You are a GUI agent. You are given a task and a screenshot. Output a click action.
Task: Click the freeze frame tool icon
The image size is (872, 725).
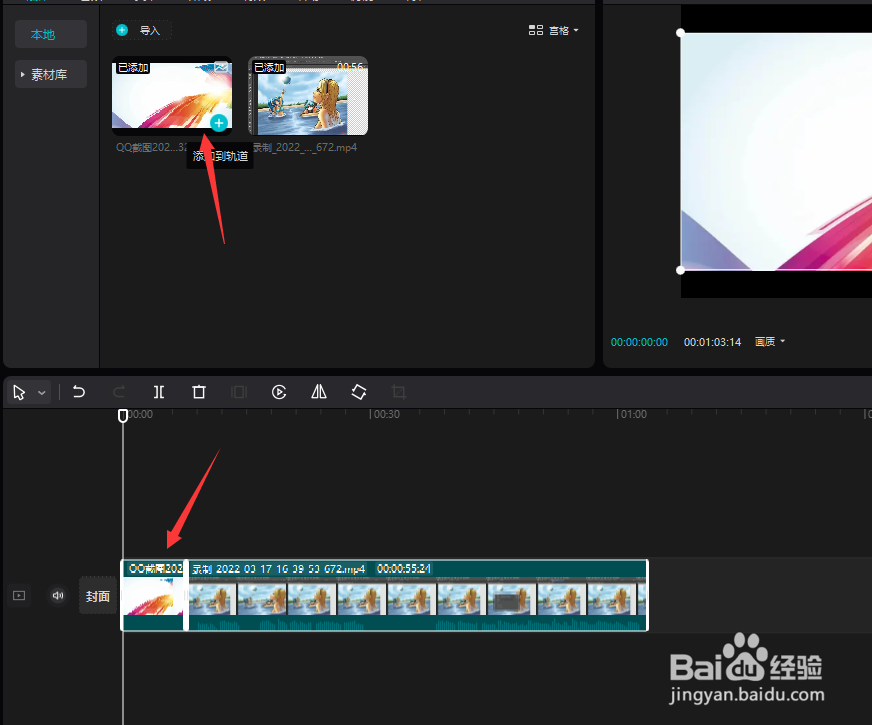tap(239, 392)
